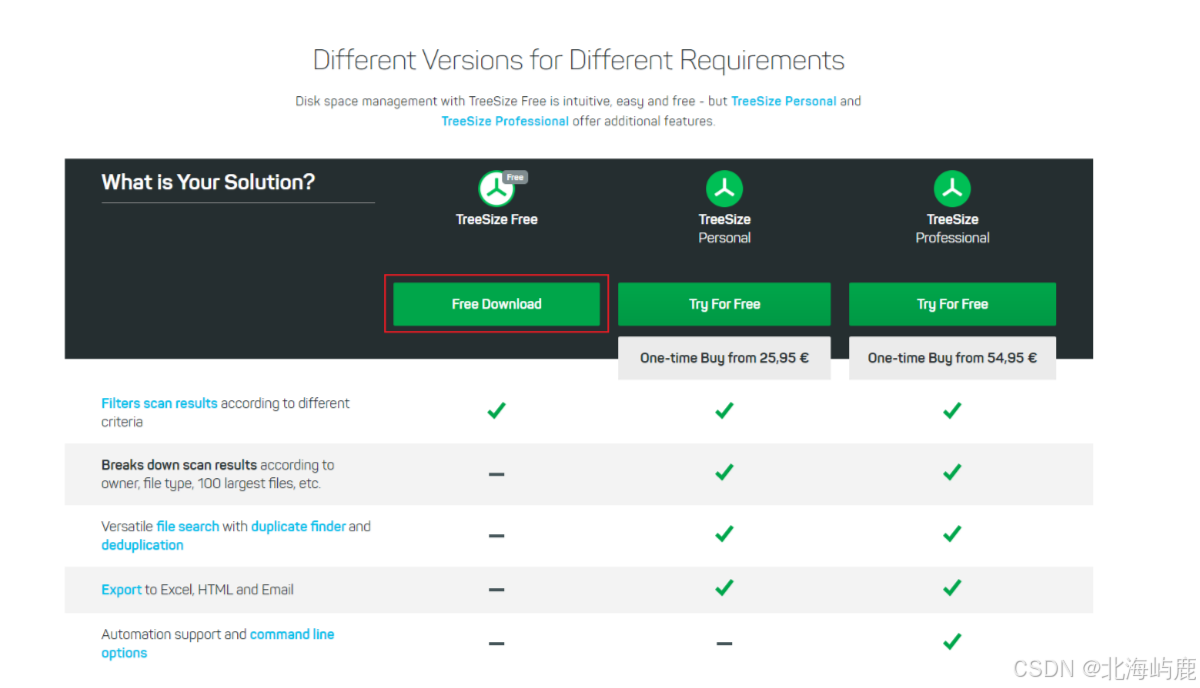1200x688 pixels.
Task: Open the TreeSize Professional link in intro text
Action: 505,121
